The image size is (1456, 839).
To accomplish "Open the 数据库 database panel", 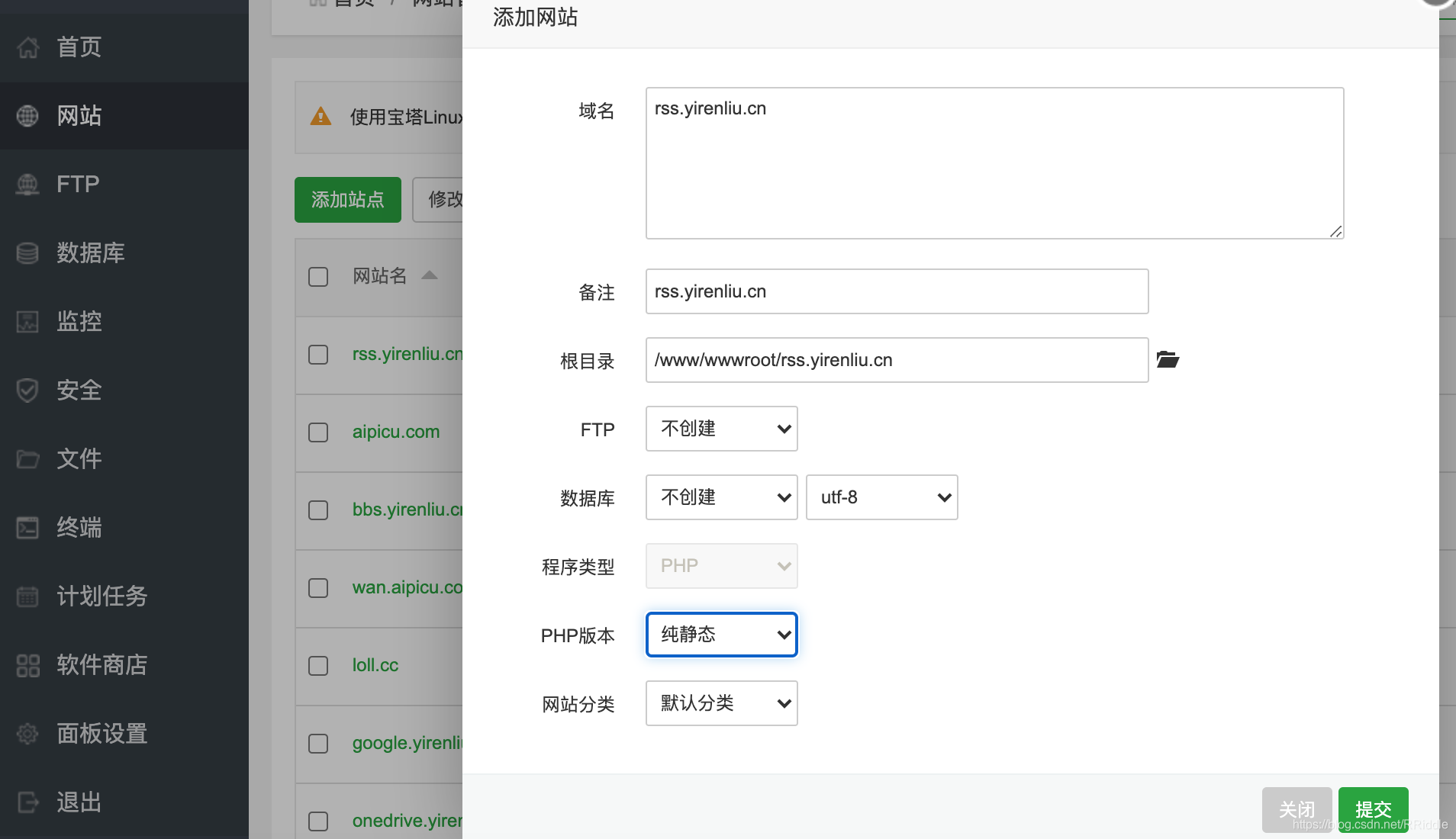I will tap(89, 252).
